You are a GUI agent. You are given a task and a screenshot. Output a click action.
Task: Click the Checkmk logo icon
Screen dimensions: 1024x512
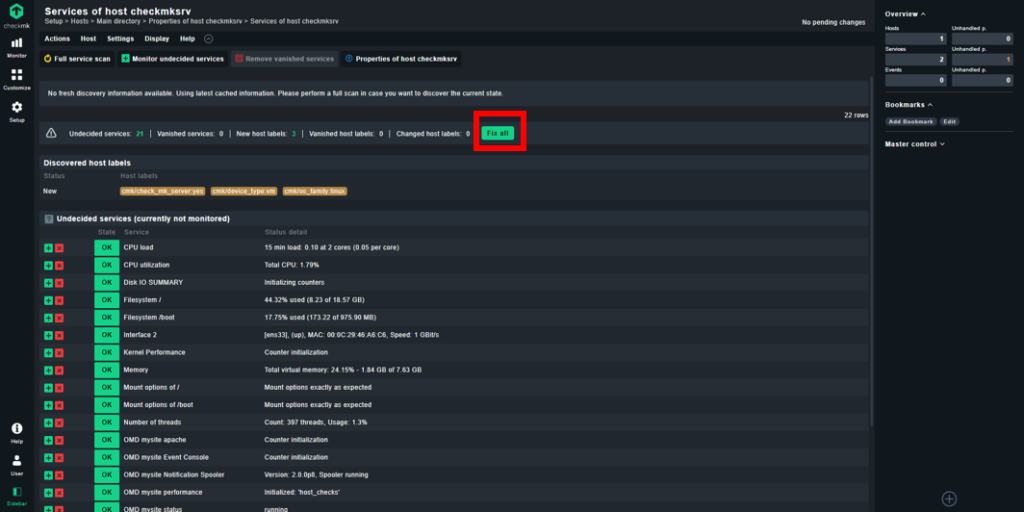17,16
